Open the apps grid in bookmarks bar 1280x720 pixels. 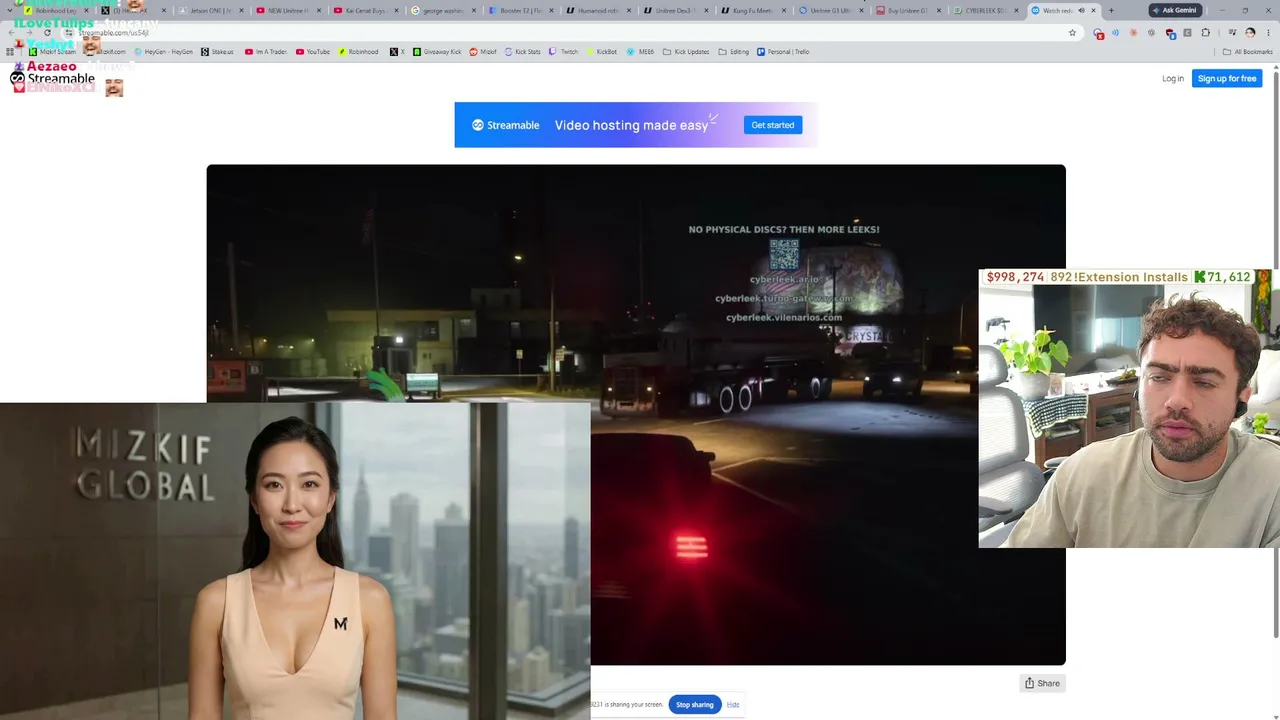pyautogui.click(x=10, y=52)
